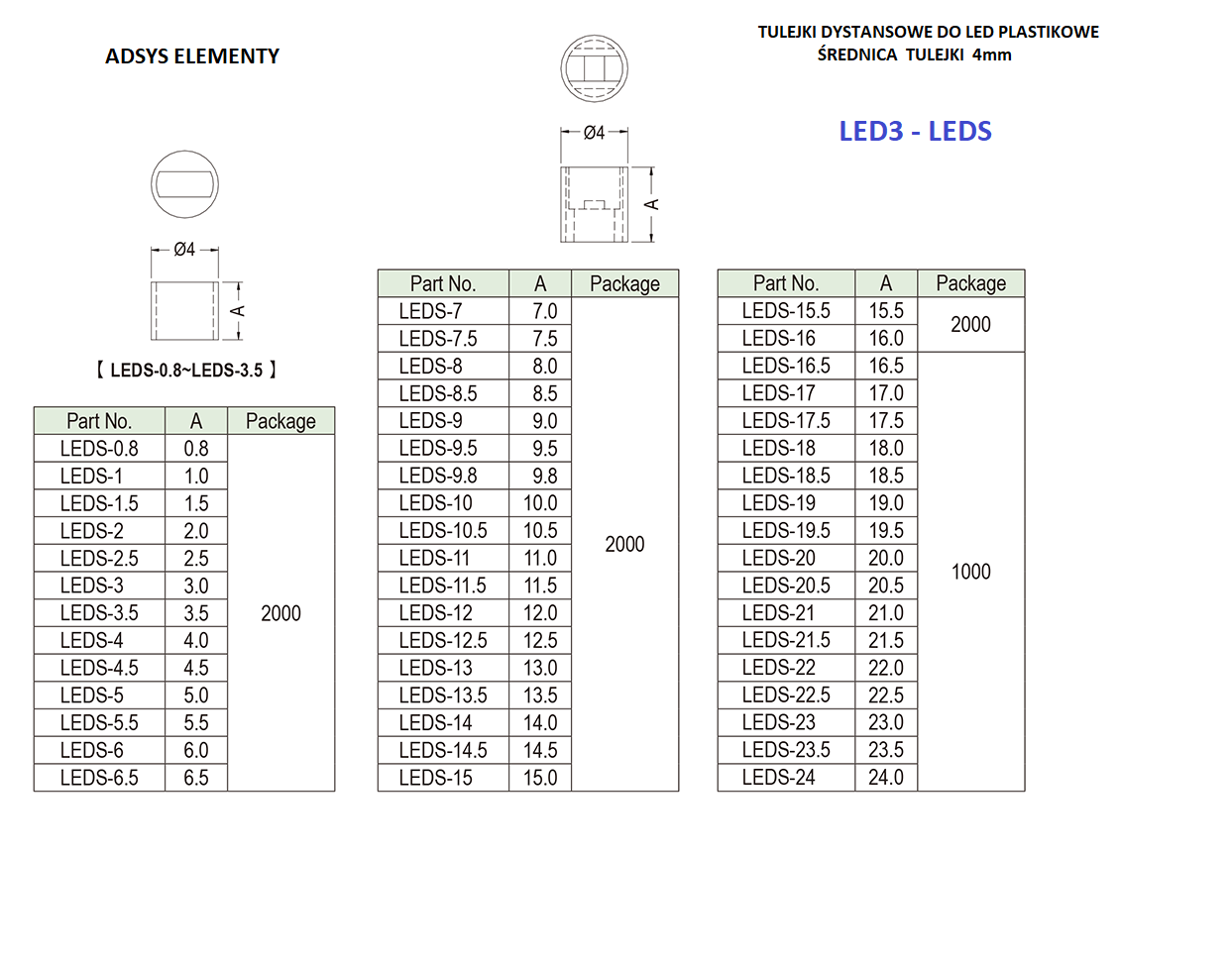Select the LEDS-7.5 part number cell
The height and width of the screenshot is (963, 1232).
click(443, 339)
